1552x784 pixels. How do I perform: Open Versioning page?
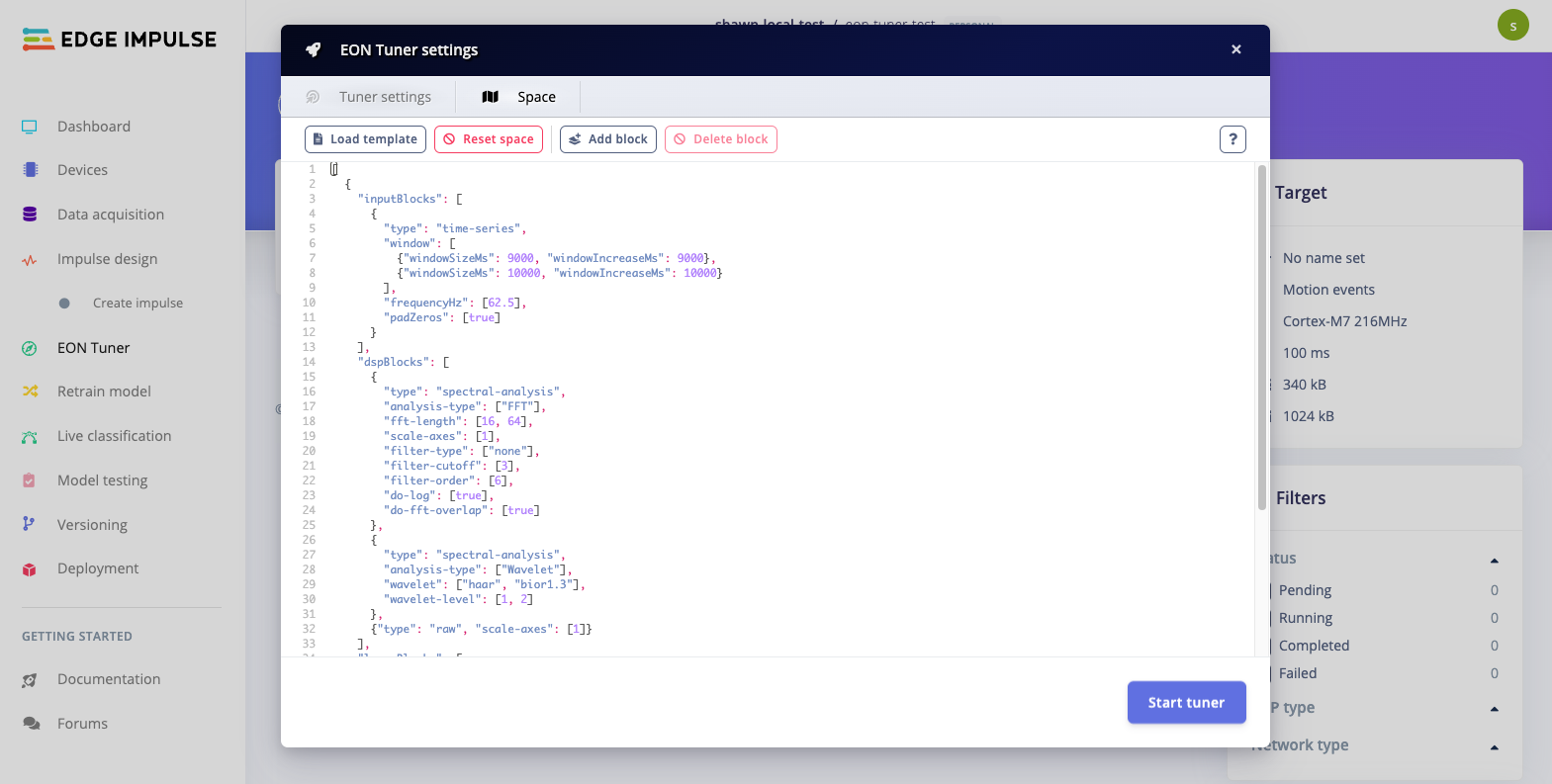pyautogui.click(x=92, y=525)
